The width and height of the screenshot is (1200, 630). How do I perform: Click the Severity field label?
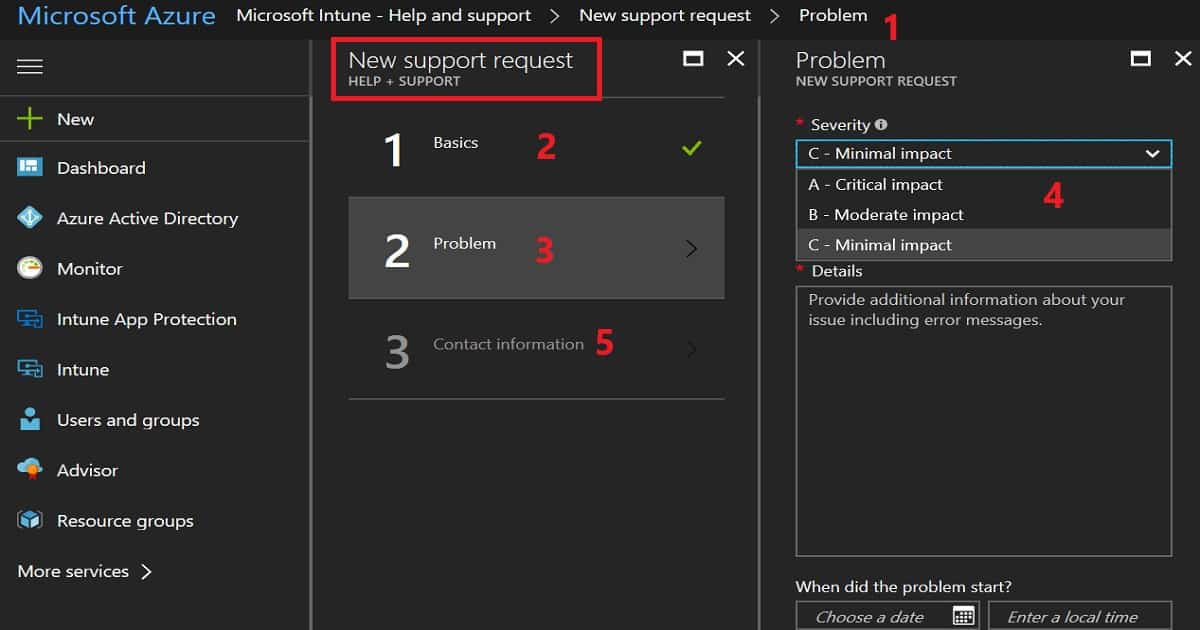pos(840,125)
